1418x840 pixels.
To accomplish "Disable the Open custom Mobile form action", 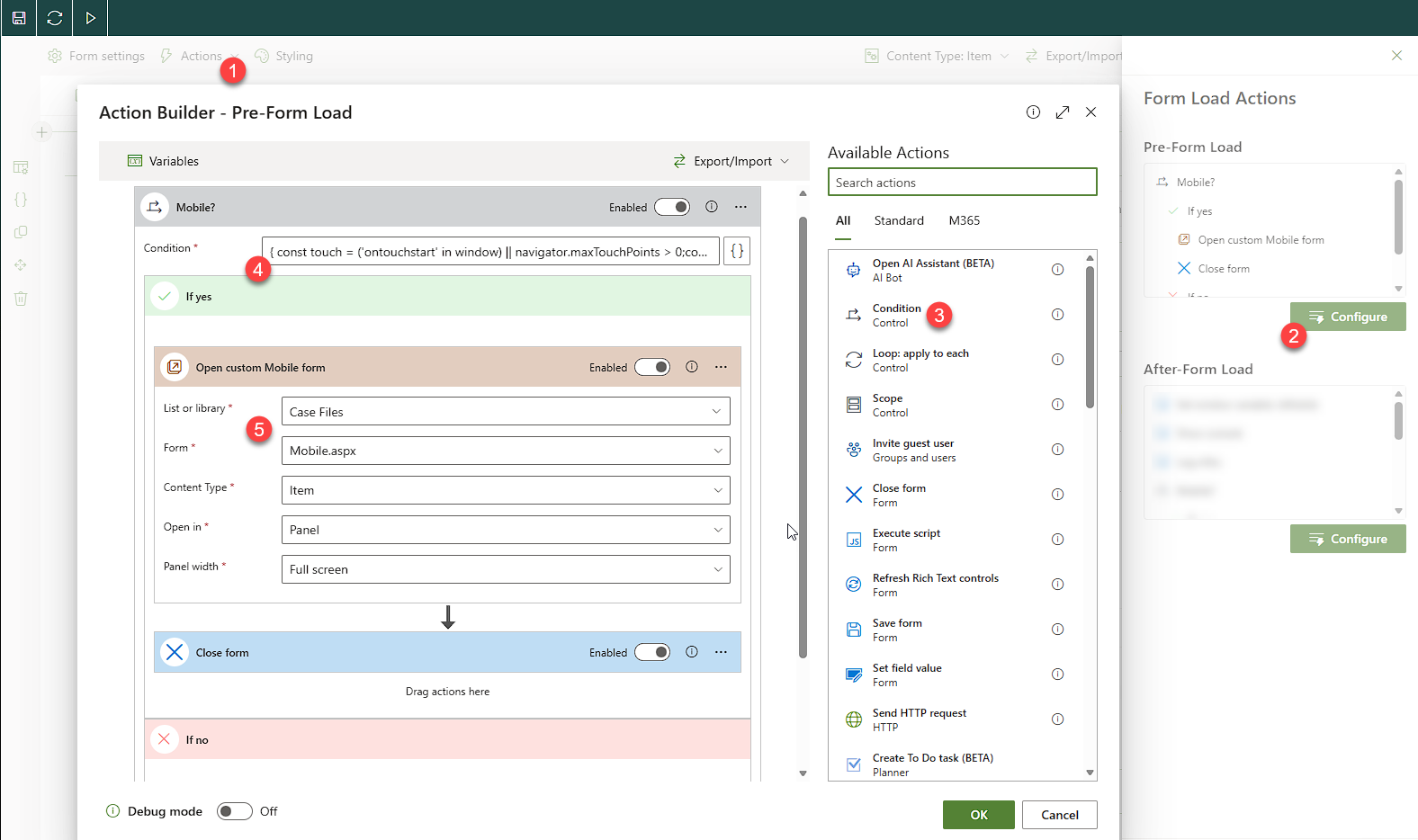I will [652, 367].
